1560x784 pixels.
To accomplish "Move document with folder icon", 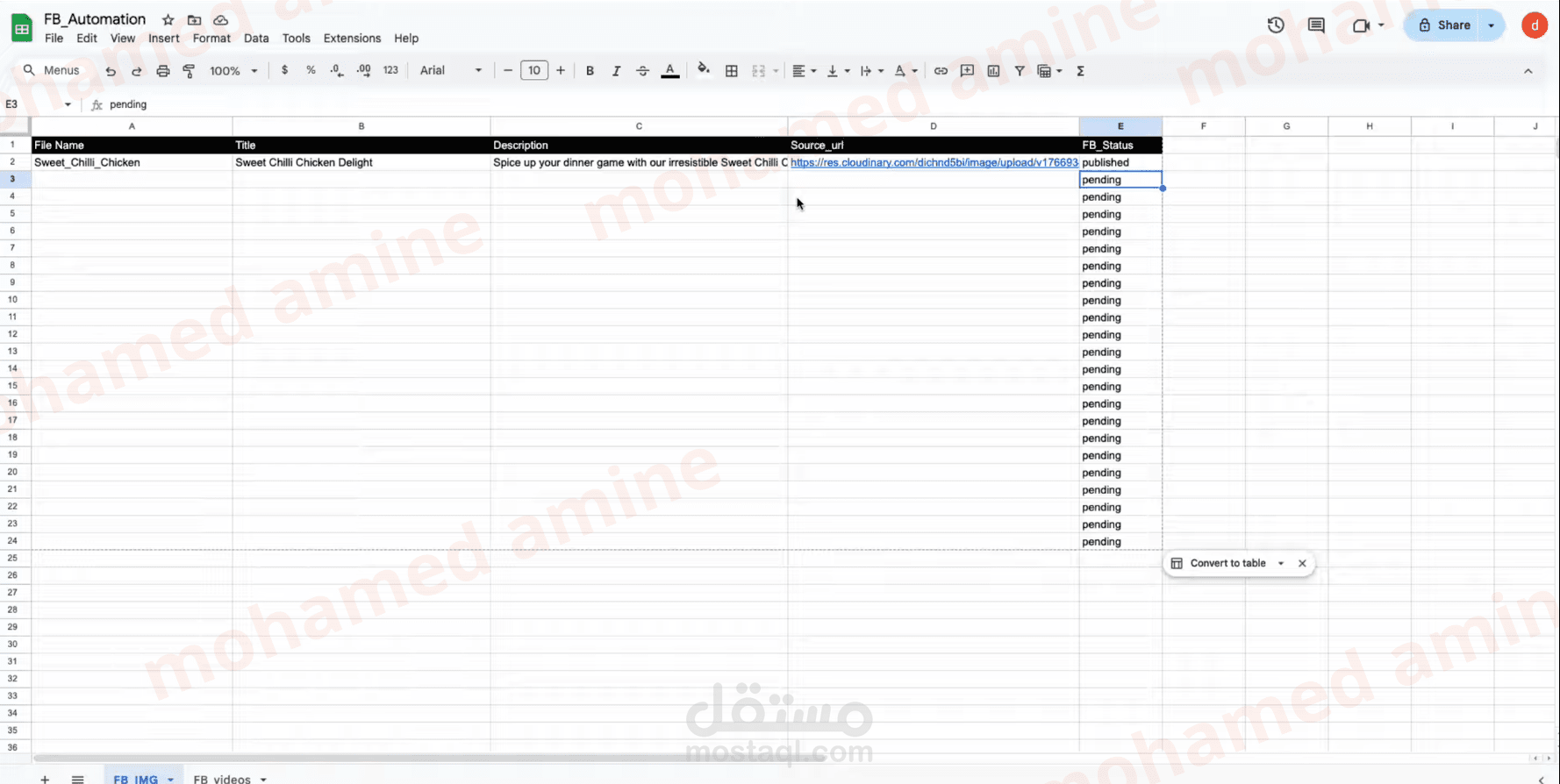I will (194, 19).
